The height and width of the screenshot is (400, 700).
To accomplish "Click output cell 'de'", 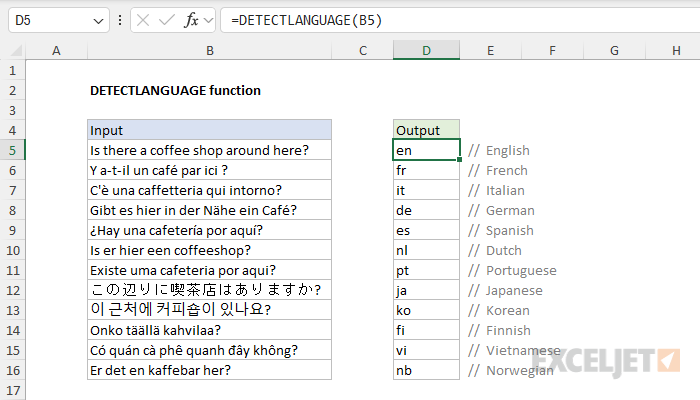I will (x=426, y=210).
